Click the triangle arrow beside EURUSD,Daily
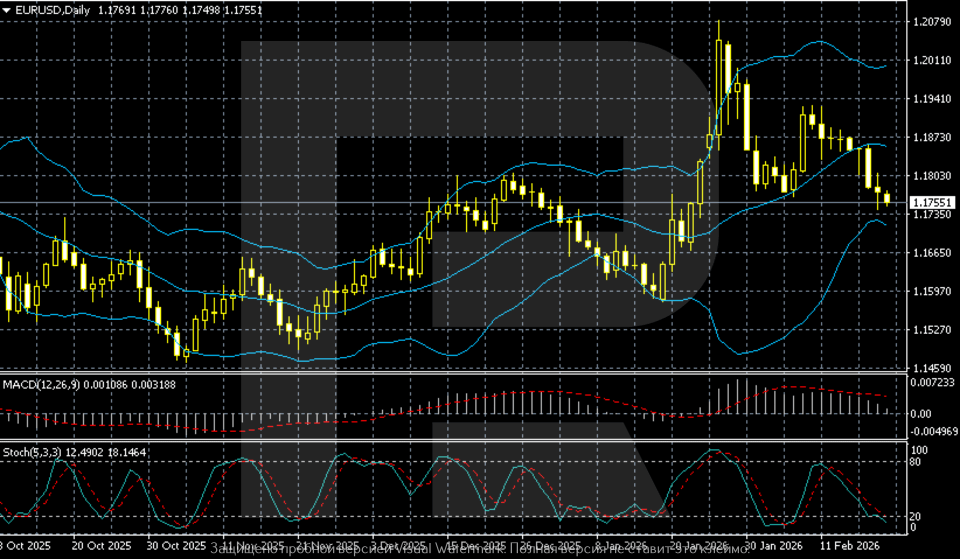 (x=6, y=9)
